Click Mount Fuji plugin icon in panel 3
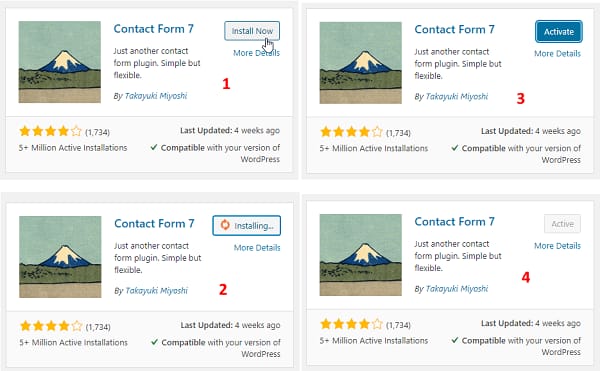600x371 pixels. pyautogui.click(x=360, y=63)
